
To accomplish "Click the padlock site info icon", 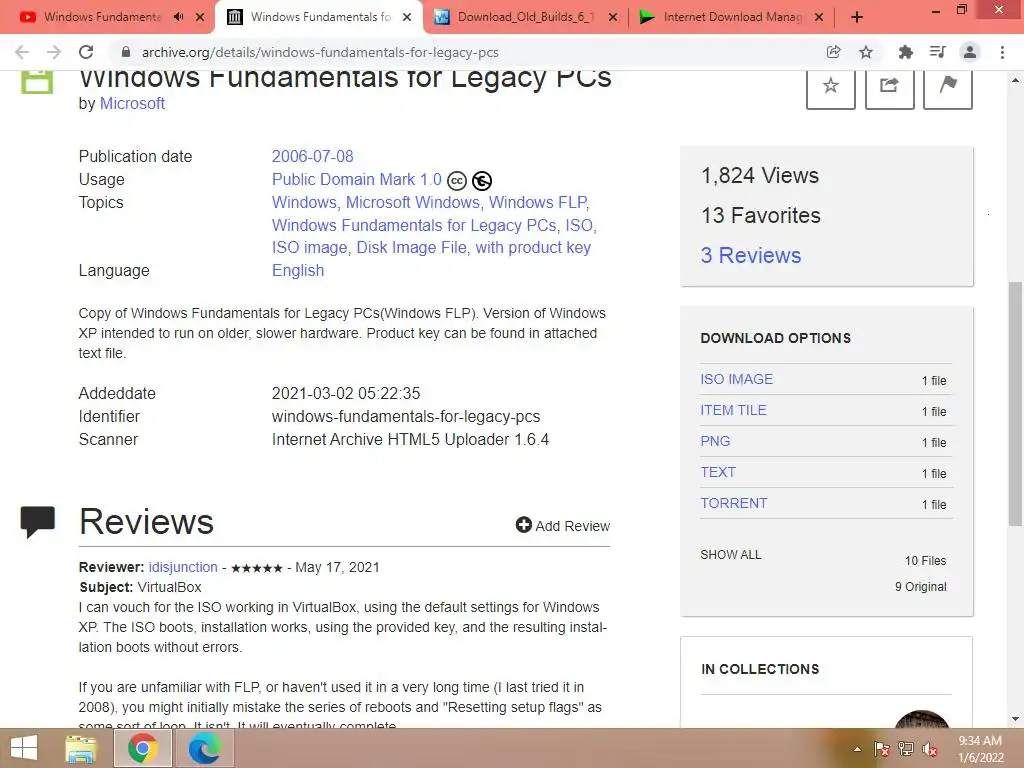I will [126, 52].
